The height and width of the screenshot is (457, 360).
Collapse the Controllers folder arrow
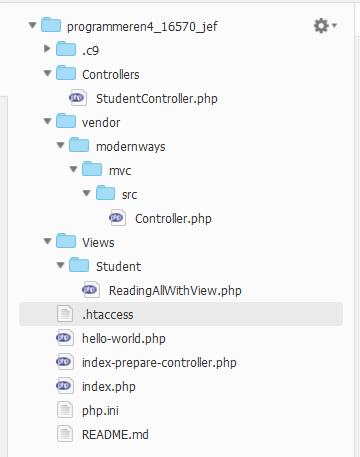click(48, 73)
